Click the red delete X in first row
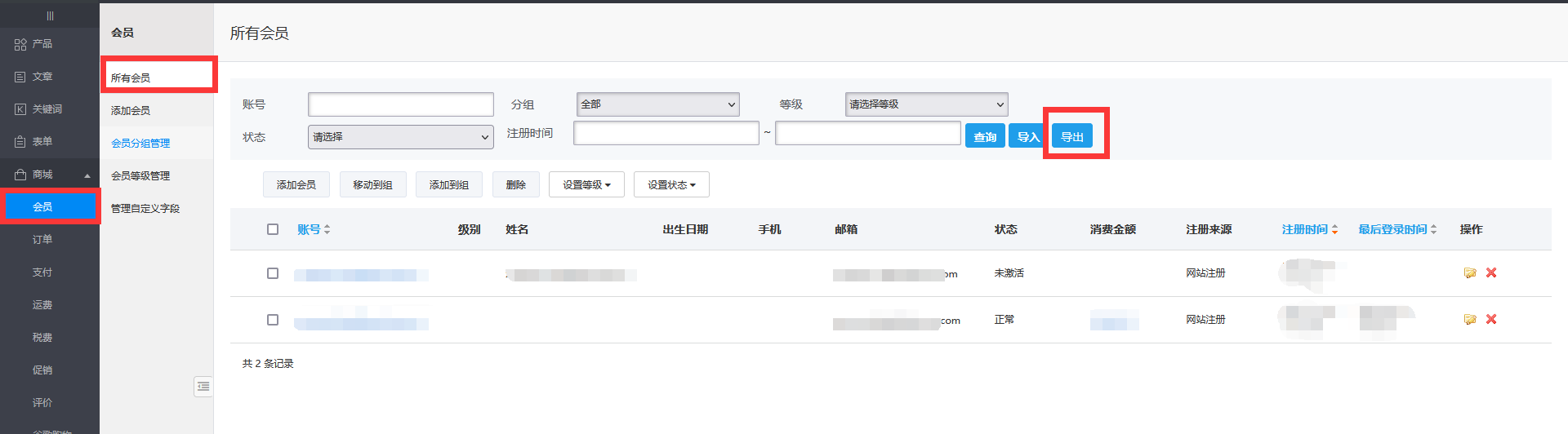 pos(1491,273)
